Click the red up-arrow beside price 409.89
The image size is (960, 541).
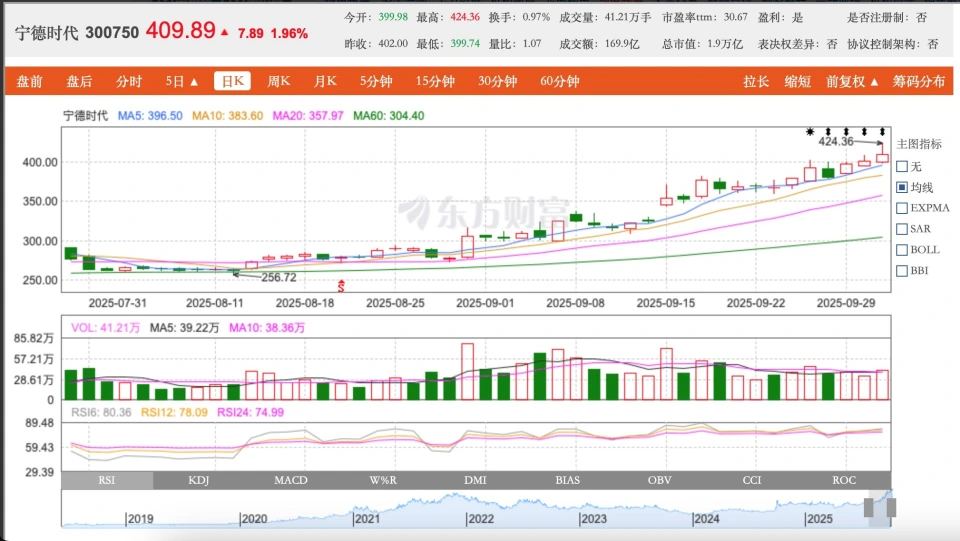tap(224, 33)
